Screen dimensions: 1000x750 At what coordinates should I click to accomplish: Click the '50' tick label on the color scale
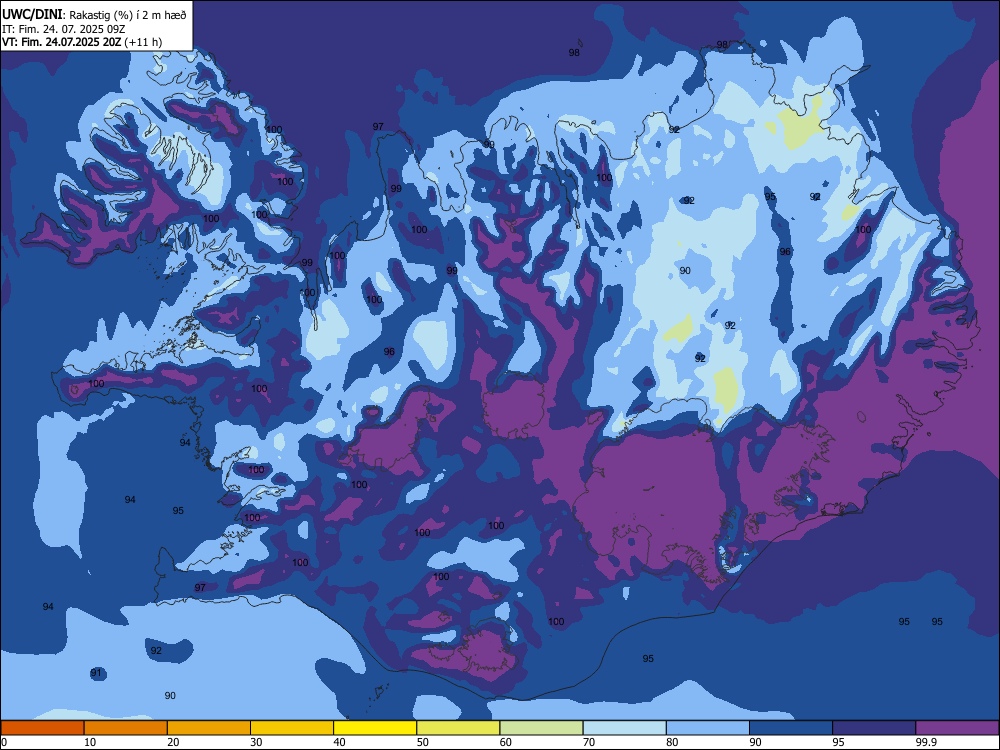422,742
